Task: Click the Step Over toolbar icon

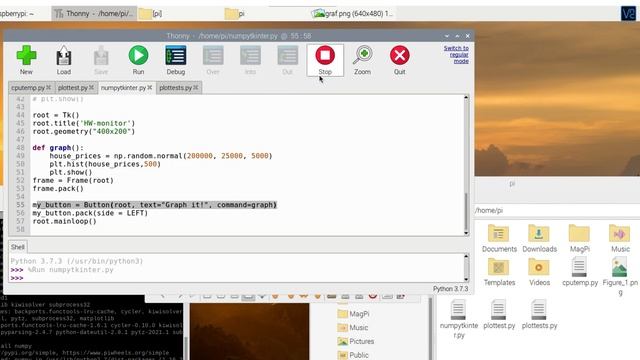Action: [x=213, y=60]
